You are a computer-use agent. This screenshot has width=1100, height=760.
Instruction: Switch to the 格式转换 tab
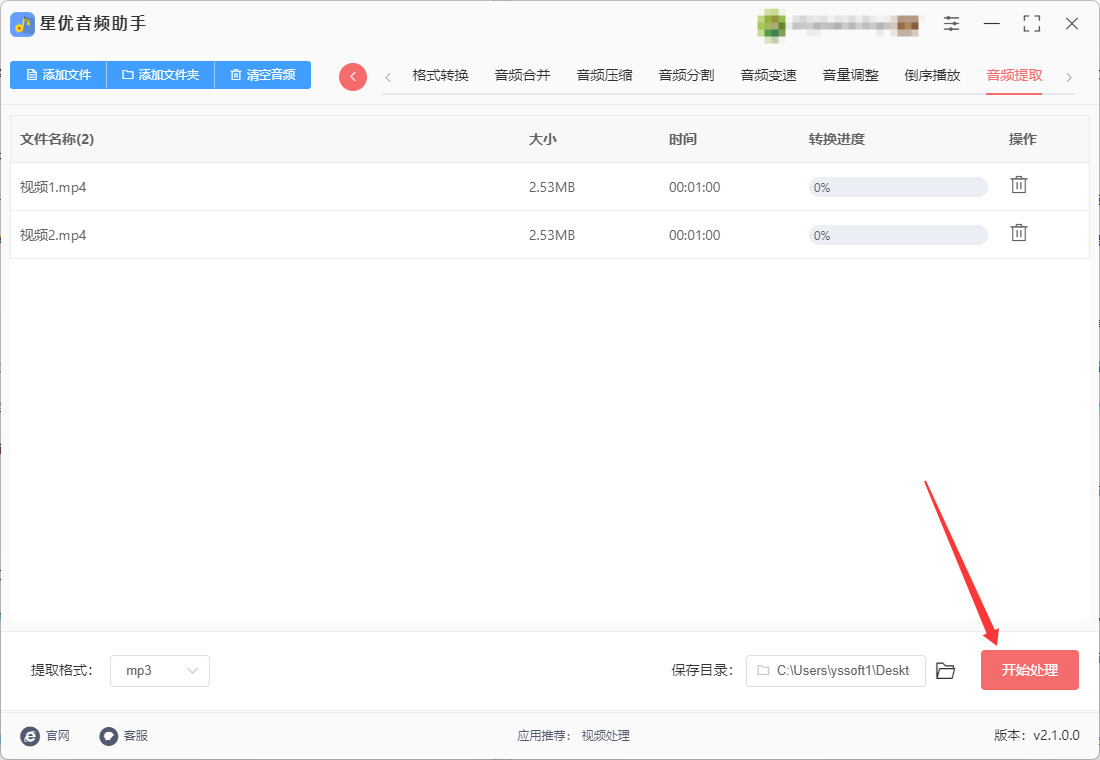[441, 75]
